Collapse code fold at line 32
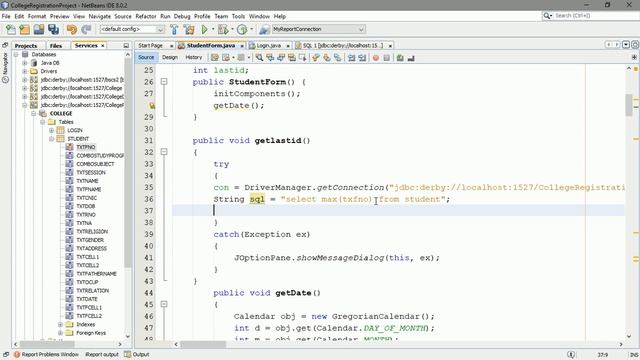Screen dimensions: 640x360 (164, 152)
